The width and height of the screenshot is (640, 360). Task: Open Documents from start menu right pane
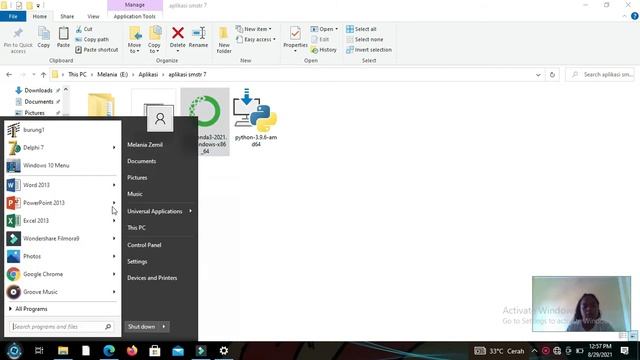(x=142, y=161)
